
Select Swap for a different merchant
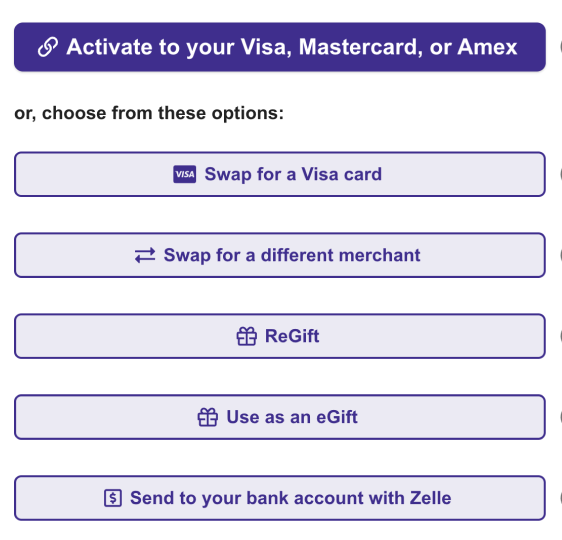pyautogui.click(x=280, y=255)
